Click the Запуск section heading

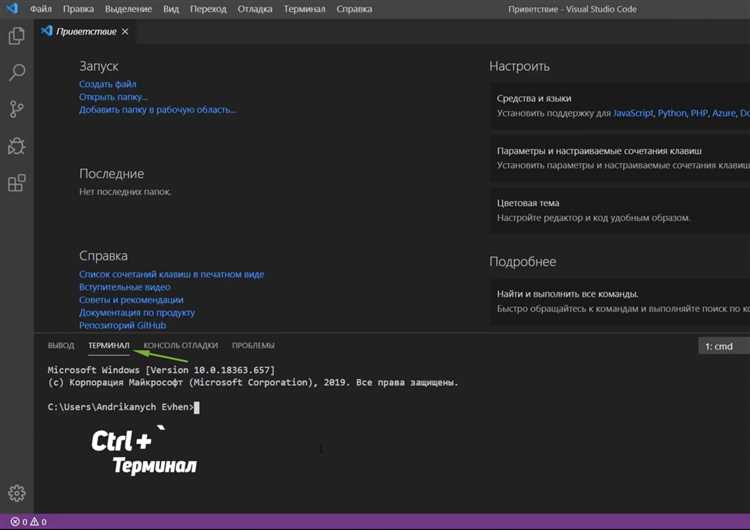pos(99,66)
